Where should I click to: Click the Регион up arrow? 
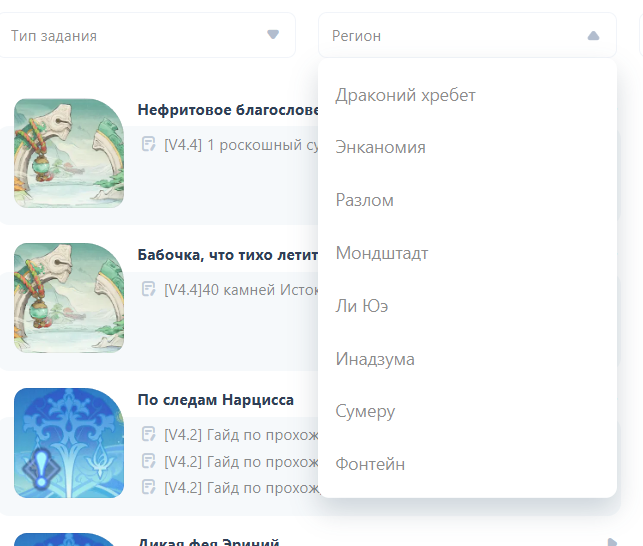click(593, 36)
